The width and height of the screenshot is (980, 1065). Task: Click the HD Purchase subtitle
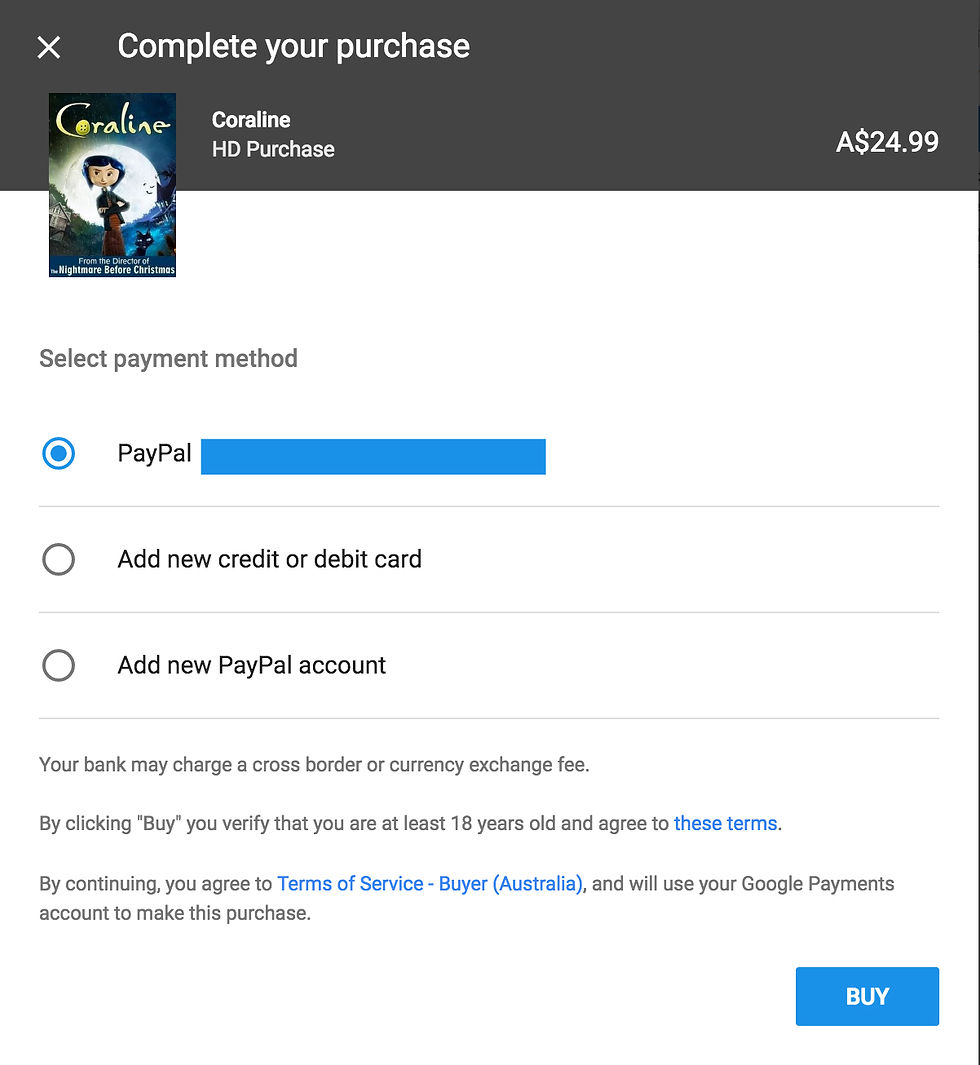273,149
